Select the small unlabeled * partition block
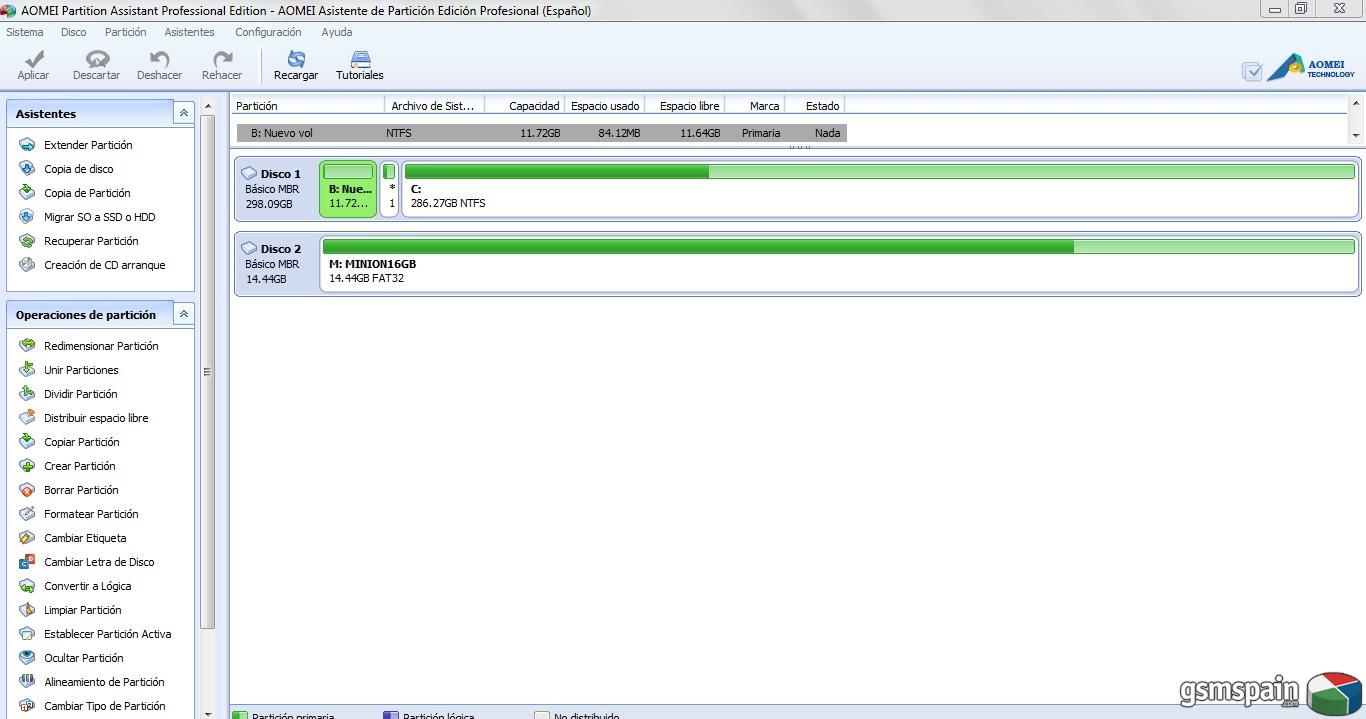Screen dimensions: 1366x719 (390, 189)
